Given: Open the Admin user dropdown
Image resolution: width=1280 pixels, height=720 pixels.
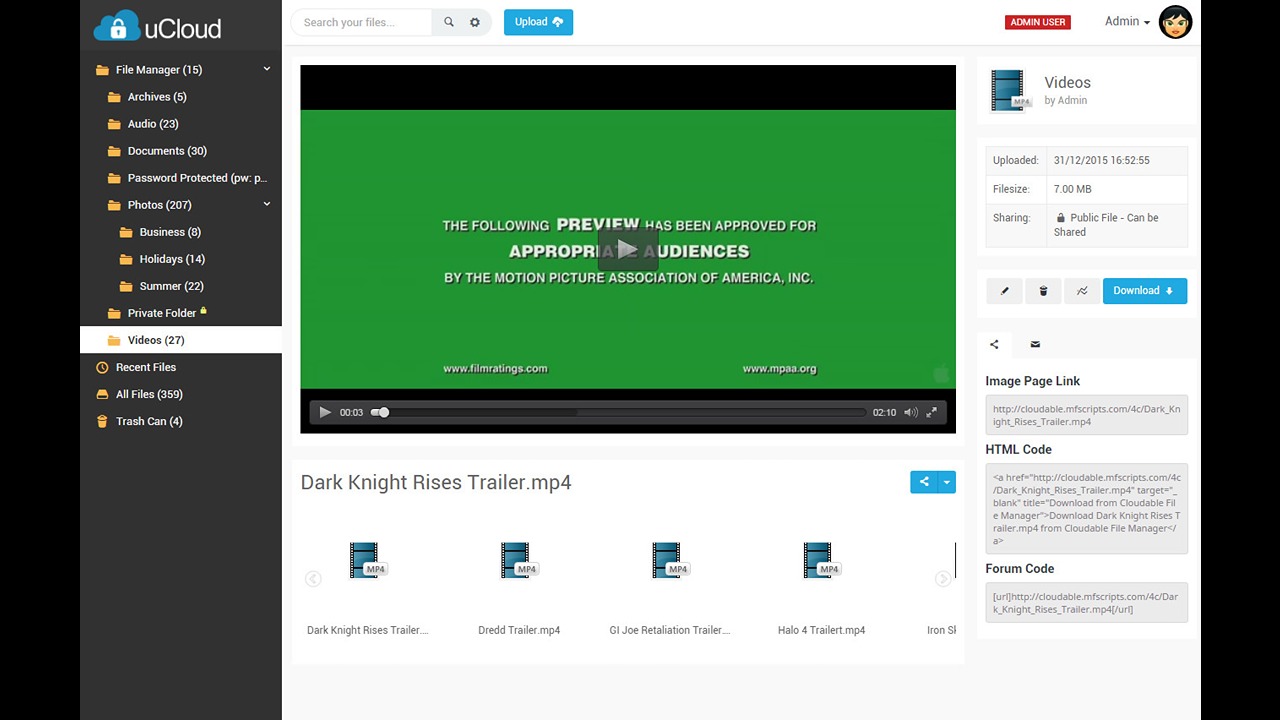Looking at the screenshot, I should coord(1127,21).
